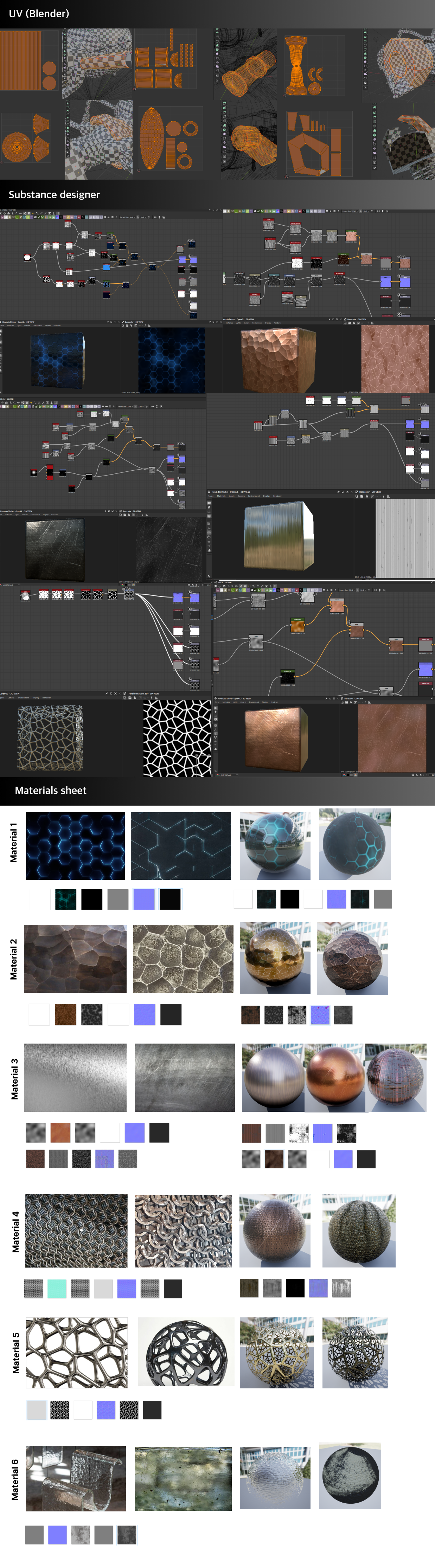The width and height of the screenshot is (435, 1568).
Task: Pick the brown base color swatch under Material 2
Action: click(x=65, y=1015)
